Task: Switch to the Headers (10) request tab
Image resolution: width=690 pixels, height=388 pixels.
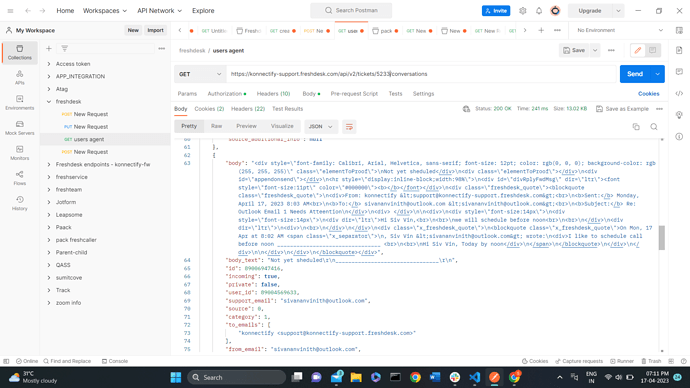Action: click(273, 94)
